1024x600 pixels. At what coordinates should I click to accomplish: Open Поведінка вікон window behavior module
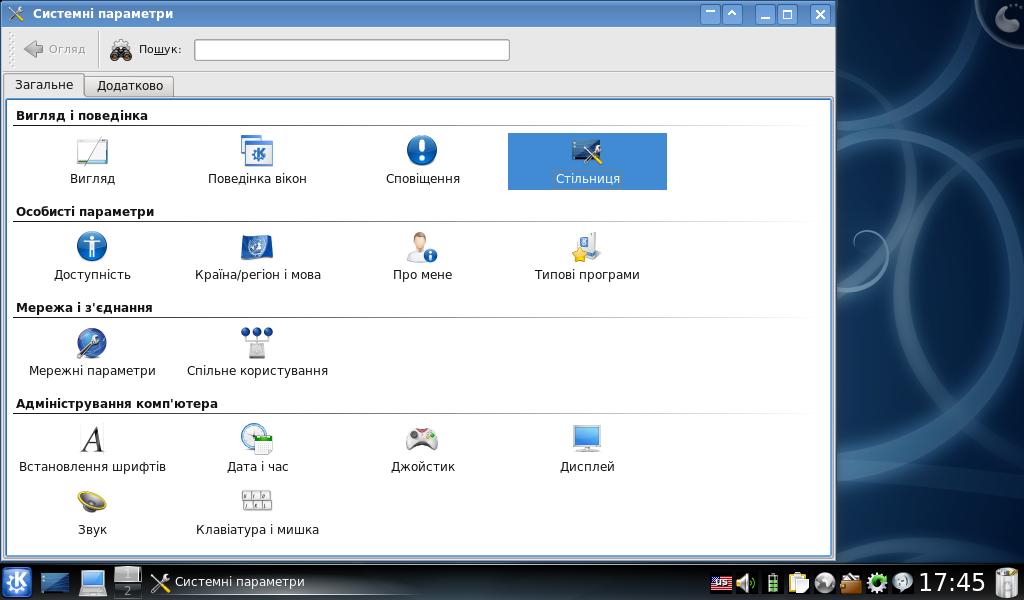pyautogui.click(x=257, y=161)
